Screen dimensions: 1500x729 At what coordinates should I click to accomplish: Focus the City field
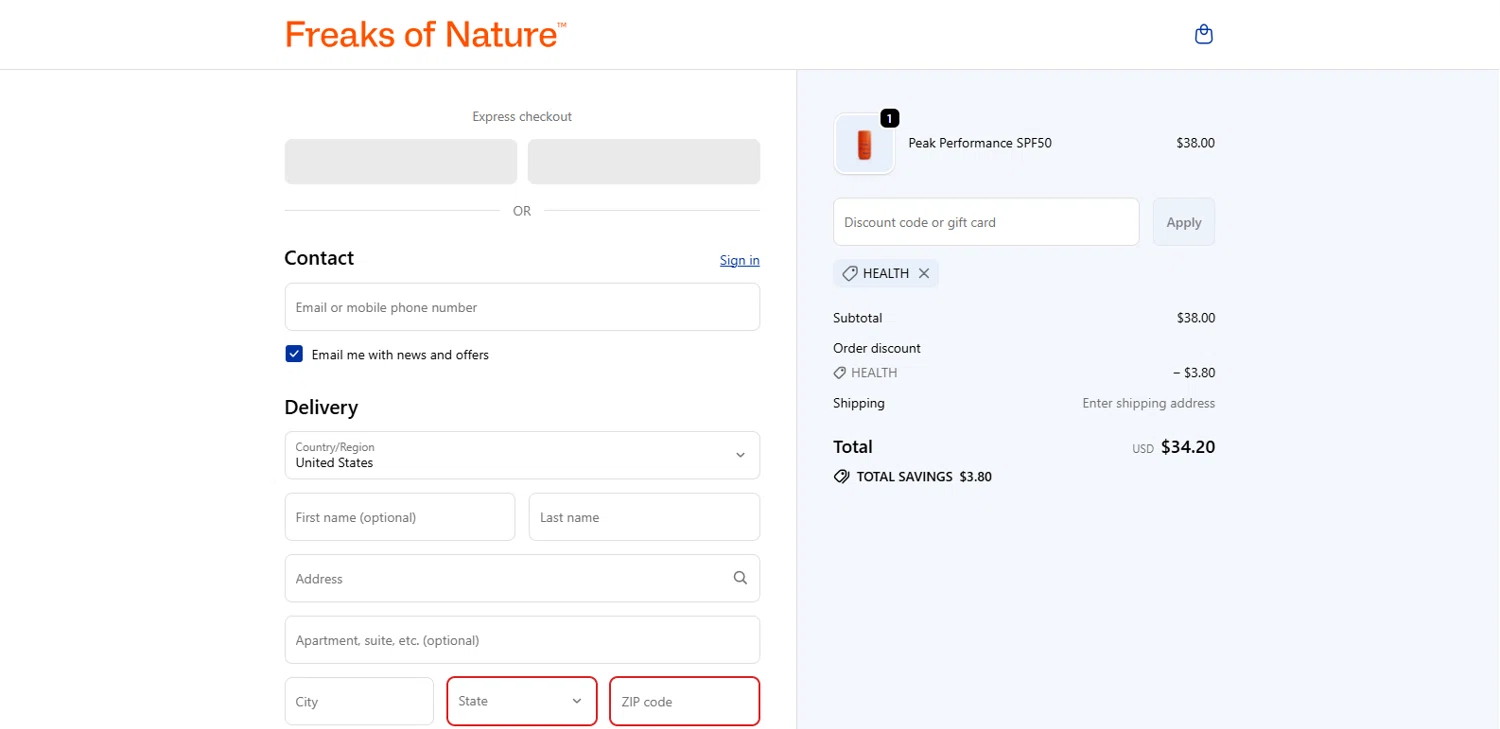point(359,701)
